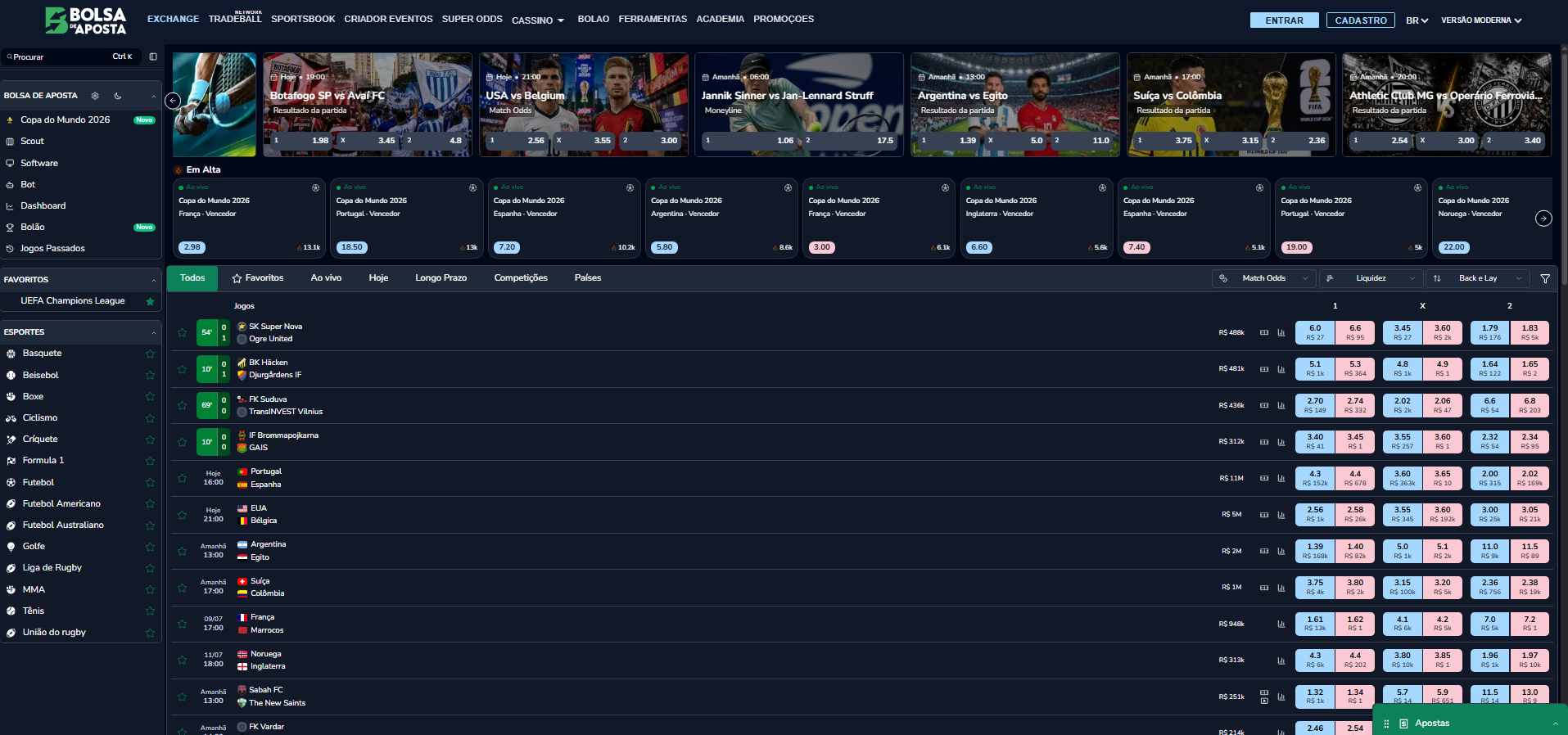Switch to the Países tab
Screen dimensions: 1568x735
(x=588, y=278)
